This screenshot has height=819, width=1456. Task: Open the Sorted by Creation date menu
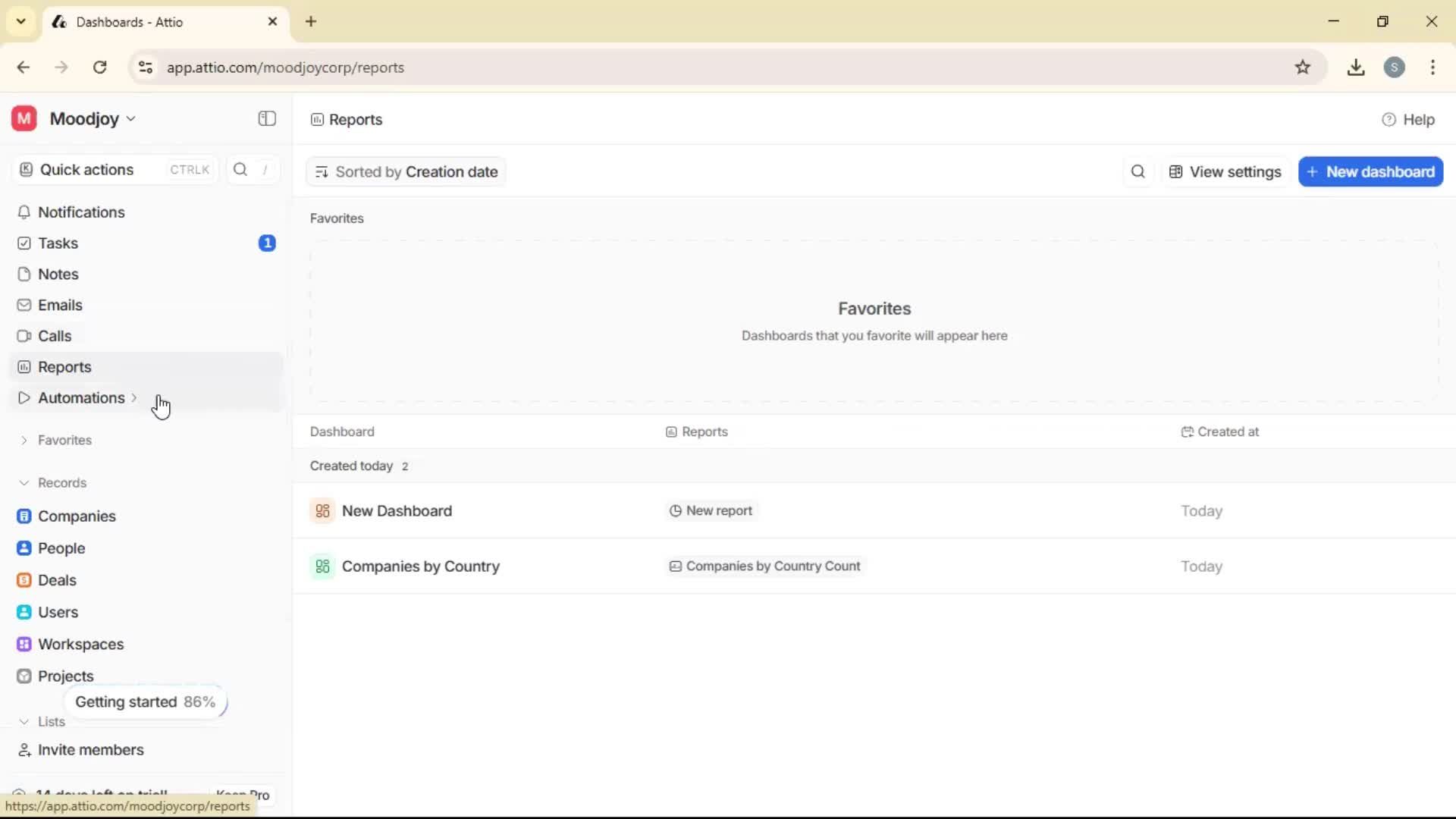(x=406, y=171)
